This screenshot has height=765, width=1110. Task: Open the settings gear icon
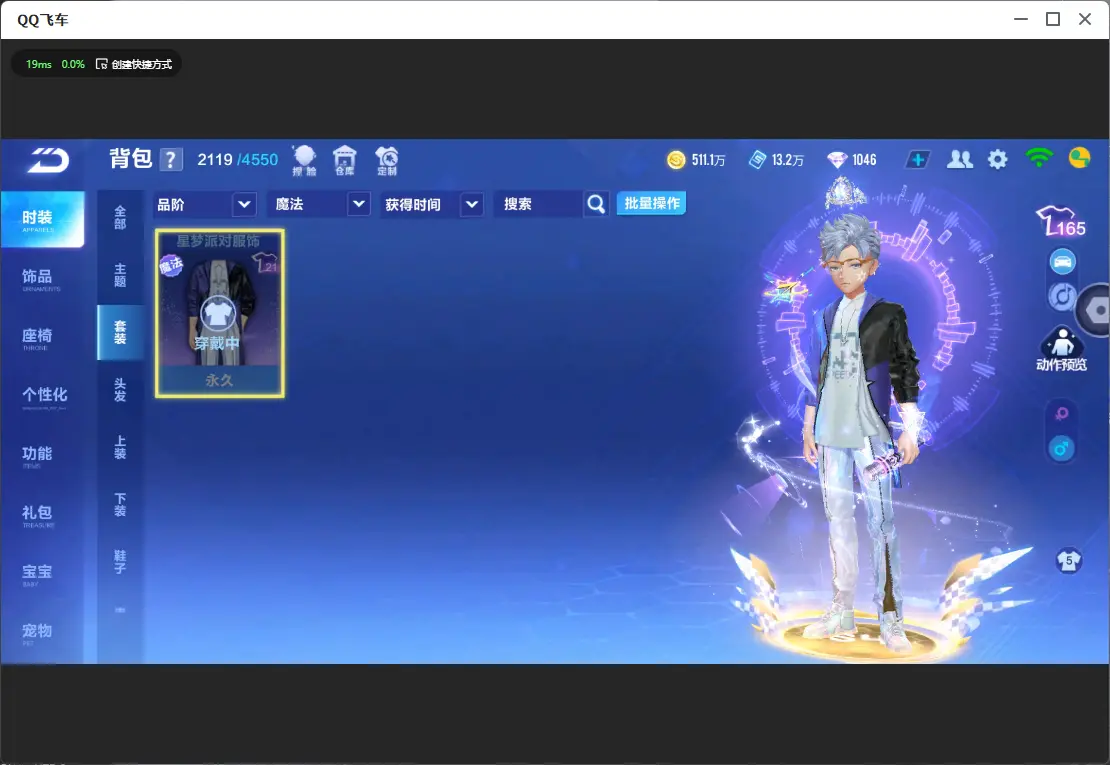[997, 160]
